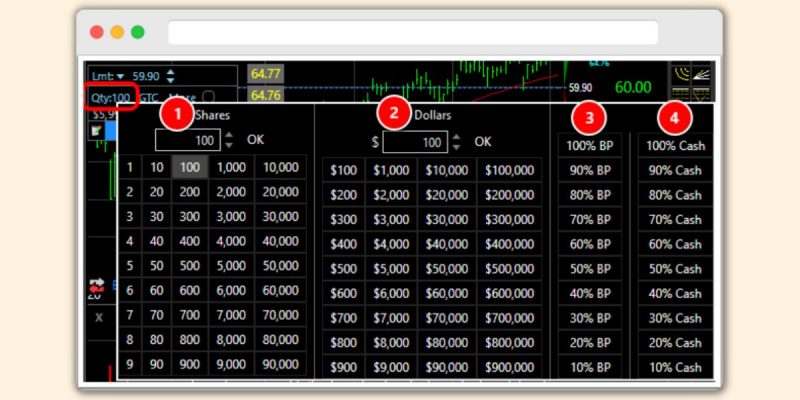The height and width of the screenshot is (400, 800).
Task: Click the green 60.00 last price
Action: coord(633,88)
